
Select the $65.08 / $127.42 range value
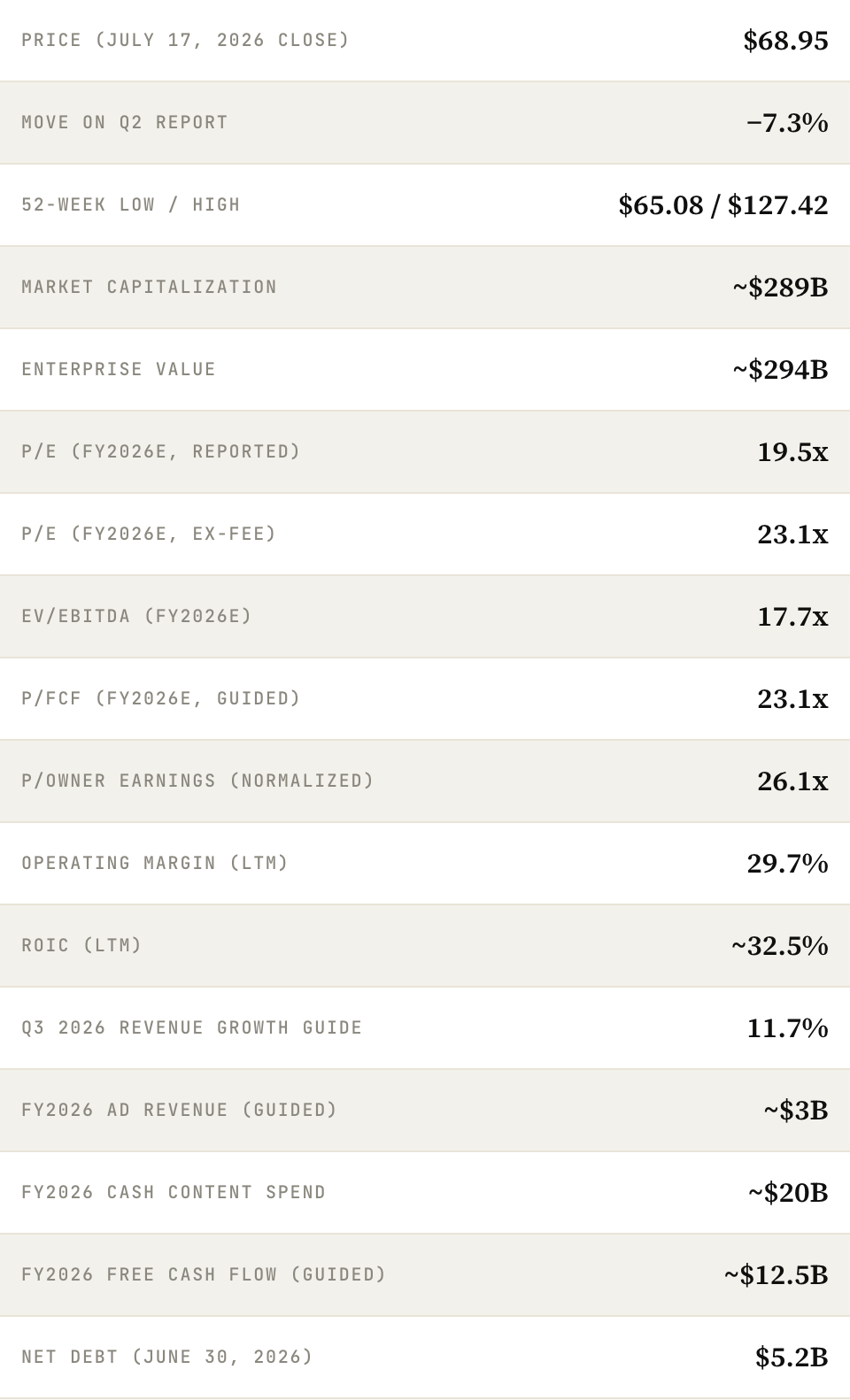click(x=723, y=204)
